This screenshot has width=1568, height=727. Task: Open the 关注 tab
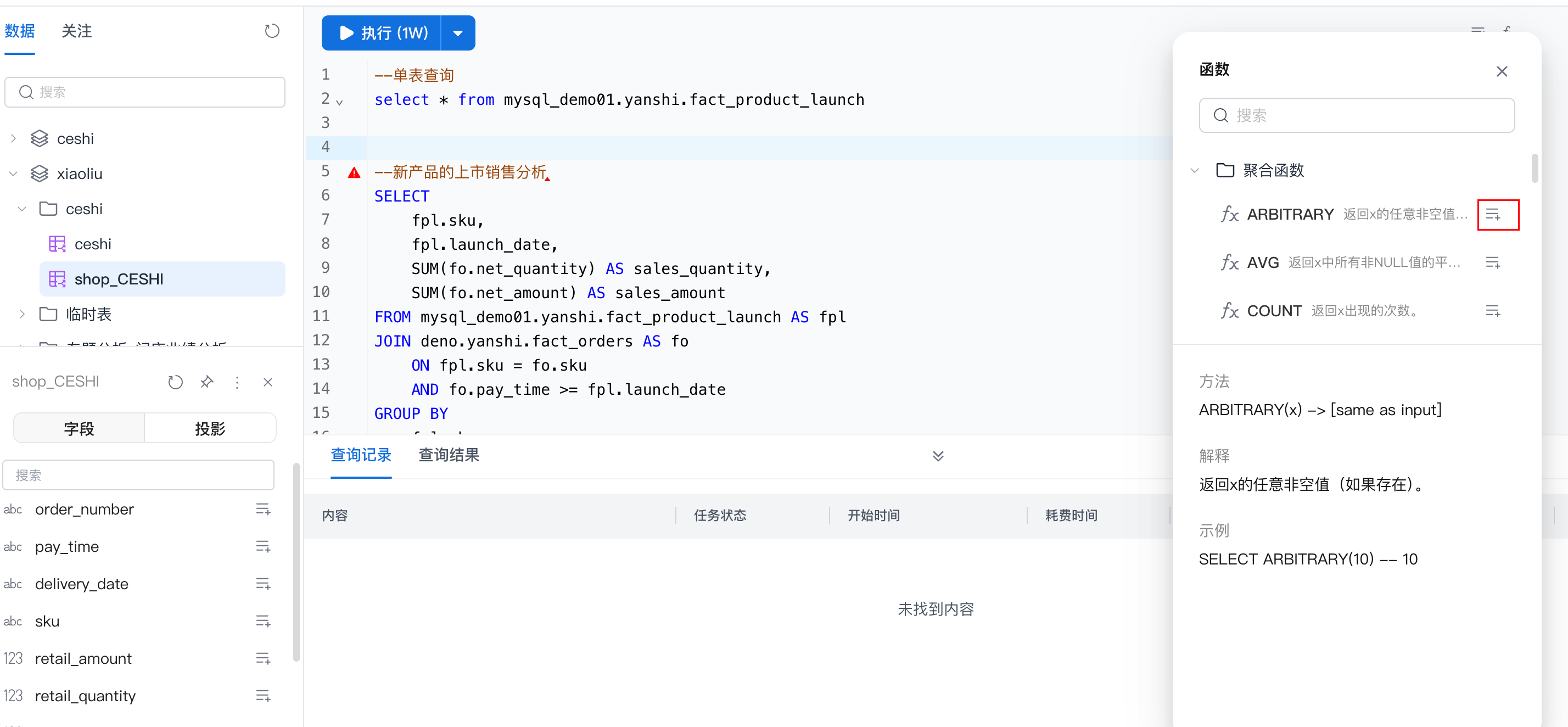77,31
